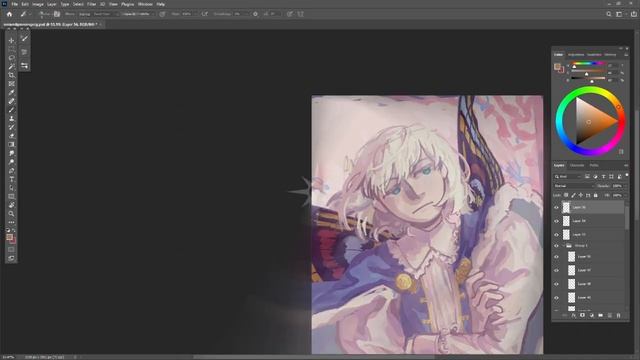Select the Frame tool
The image size is (640, 360).
(x=11, y=84)
